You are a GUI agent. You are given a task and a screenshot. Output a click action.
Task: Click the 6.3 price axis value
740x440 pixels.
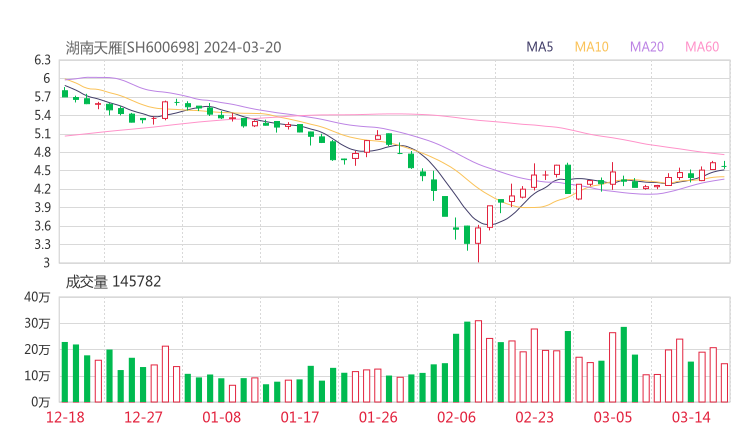click(x=42, y=60)
